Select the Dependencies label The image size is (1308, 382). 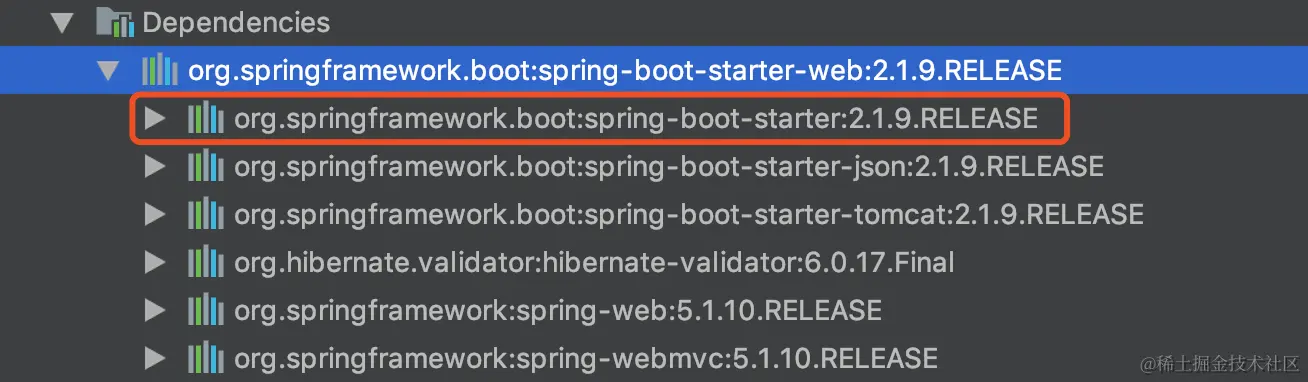pos(236,22)
